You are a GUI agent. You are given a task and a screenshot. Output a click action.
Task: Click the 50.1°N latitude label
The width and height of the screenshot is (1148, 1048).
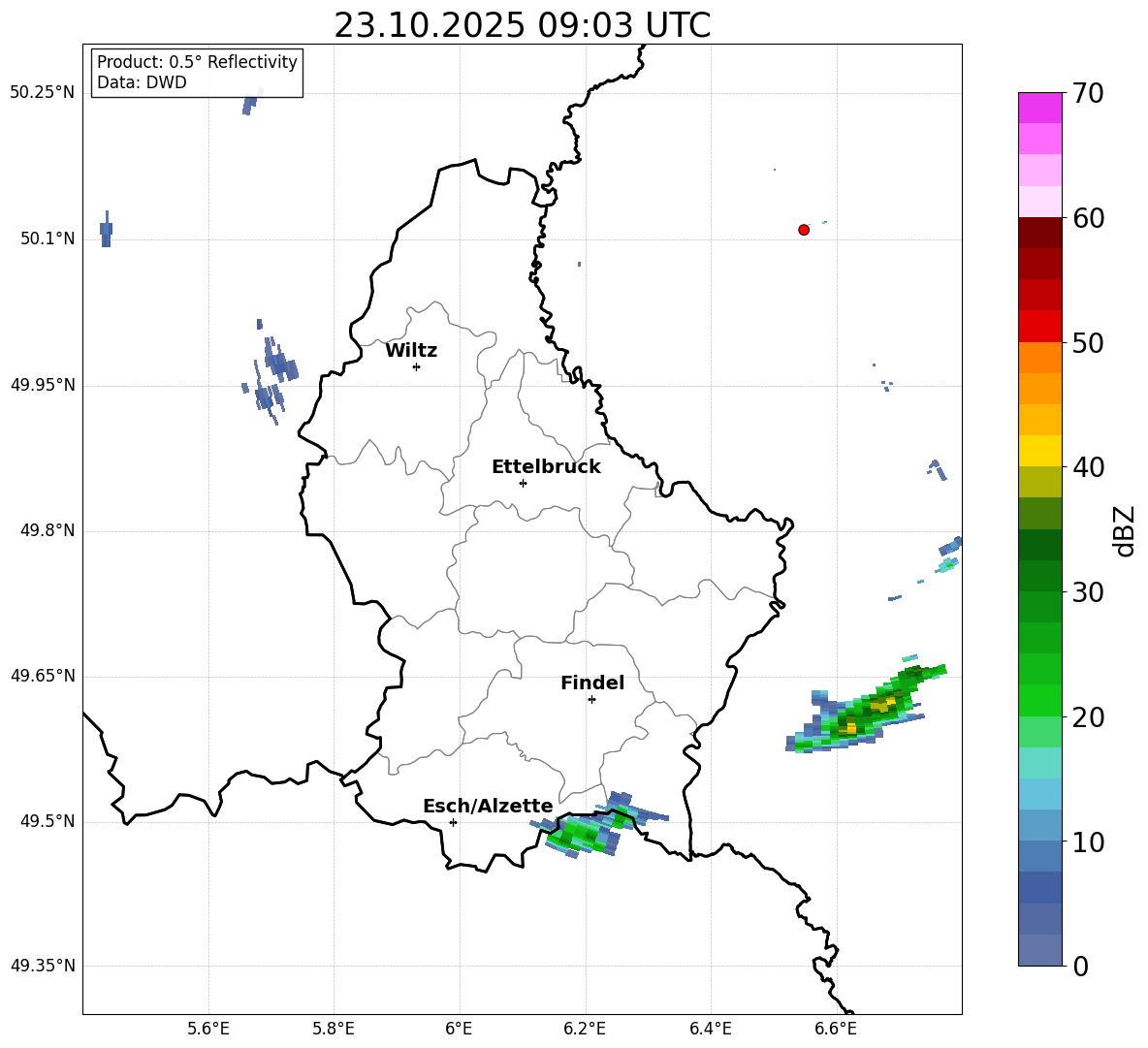point(48,238)
